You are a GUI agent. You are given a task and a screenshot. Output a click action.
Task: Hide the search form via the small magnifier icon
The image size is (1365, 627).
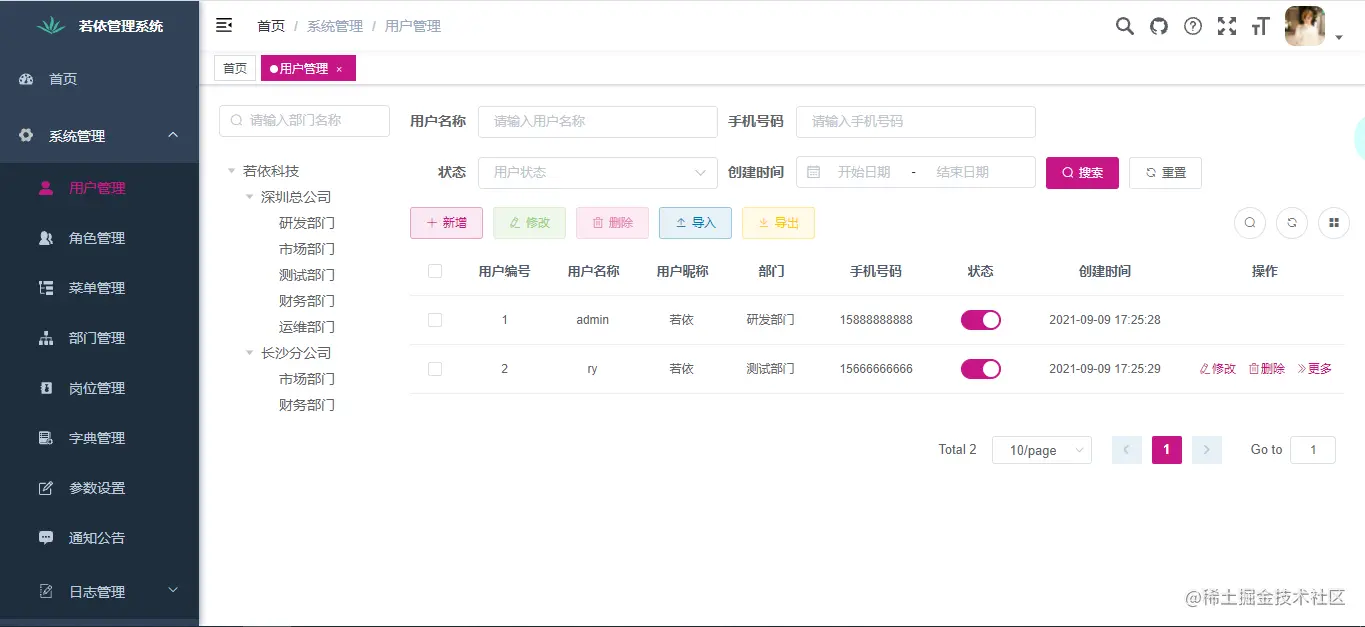coord(1249,223)
